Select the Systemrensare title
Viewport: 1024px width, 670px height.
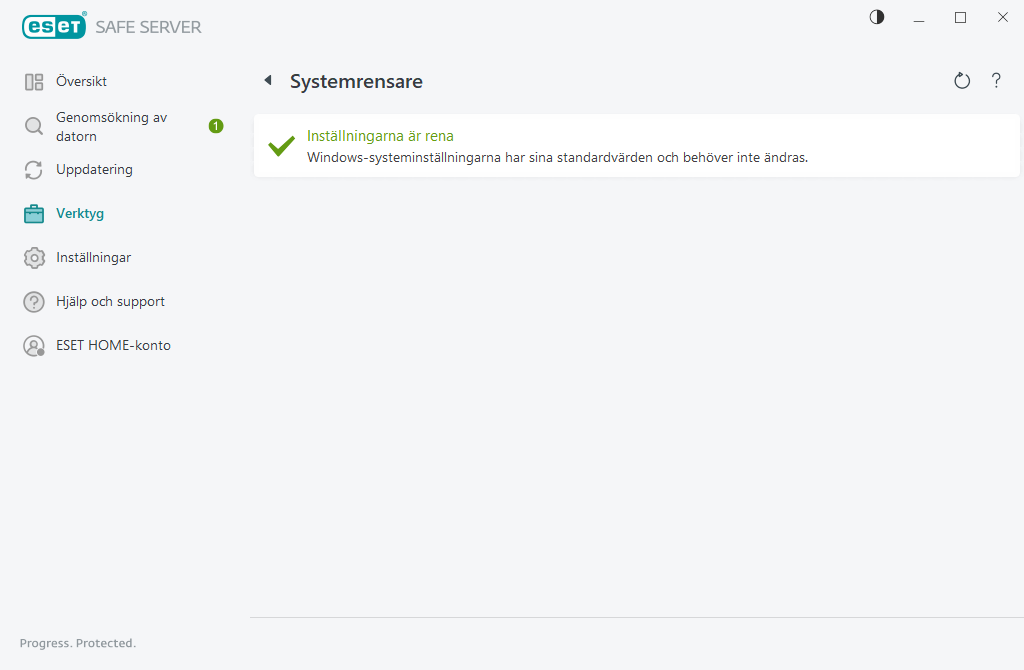[355, 81]
